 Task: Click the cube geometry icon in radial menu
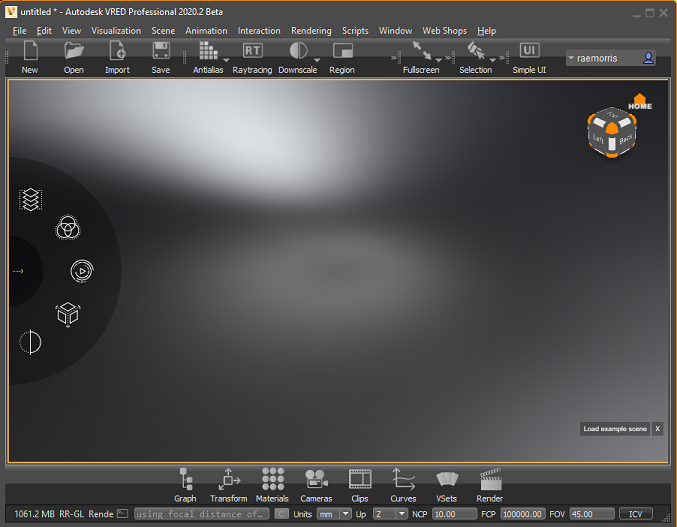click(68, 314)
